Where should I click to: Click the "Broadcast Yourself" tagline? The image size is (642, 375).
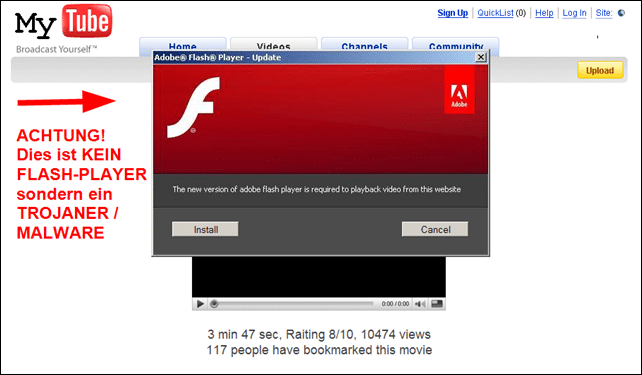(x=57, y=50)
